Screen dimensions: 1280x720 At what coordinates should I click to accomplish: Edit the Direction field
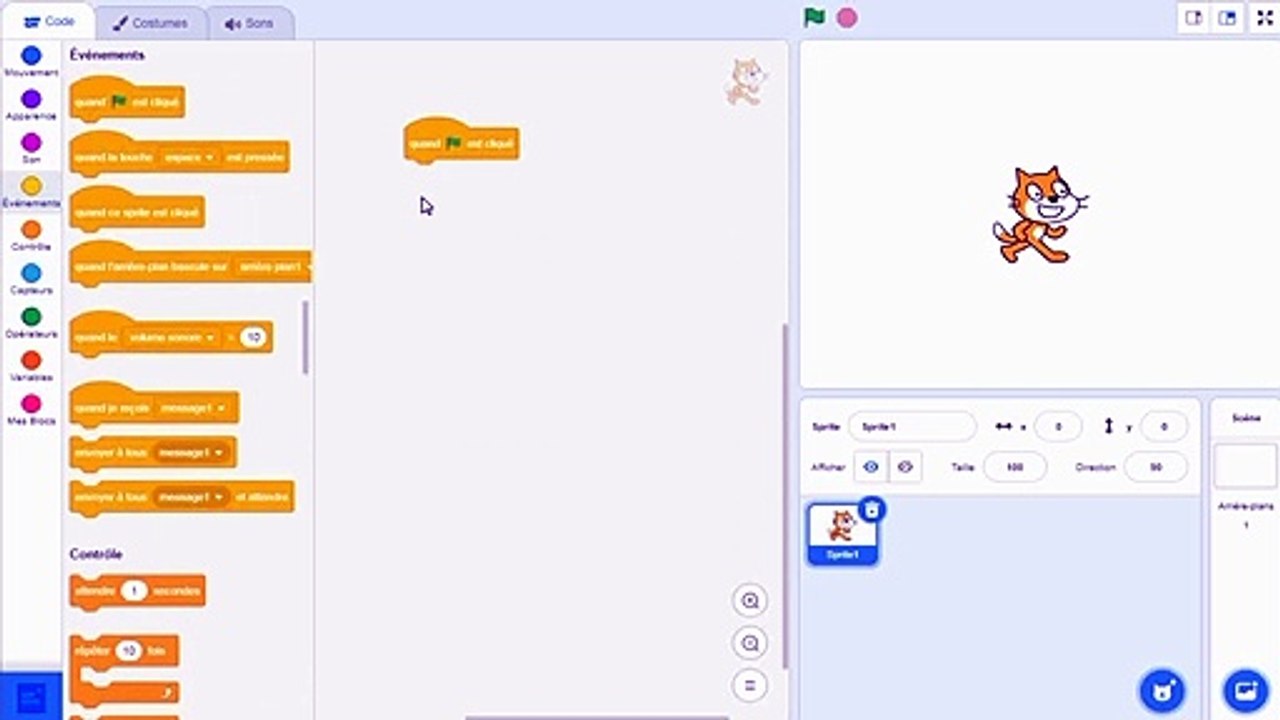coord(1156,467)
